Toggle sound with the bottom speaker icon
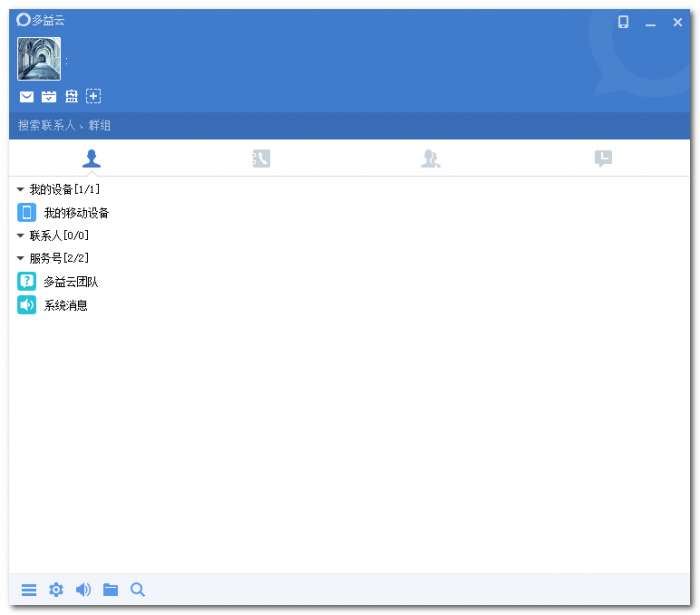Screen dimensions: 700x615 pos(83,590)
